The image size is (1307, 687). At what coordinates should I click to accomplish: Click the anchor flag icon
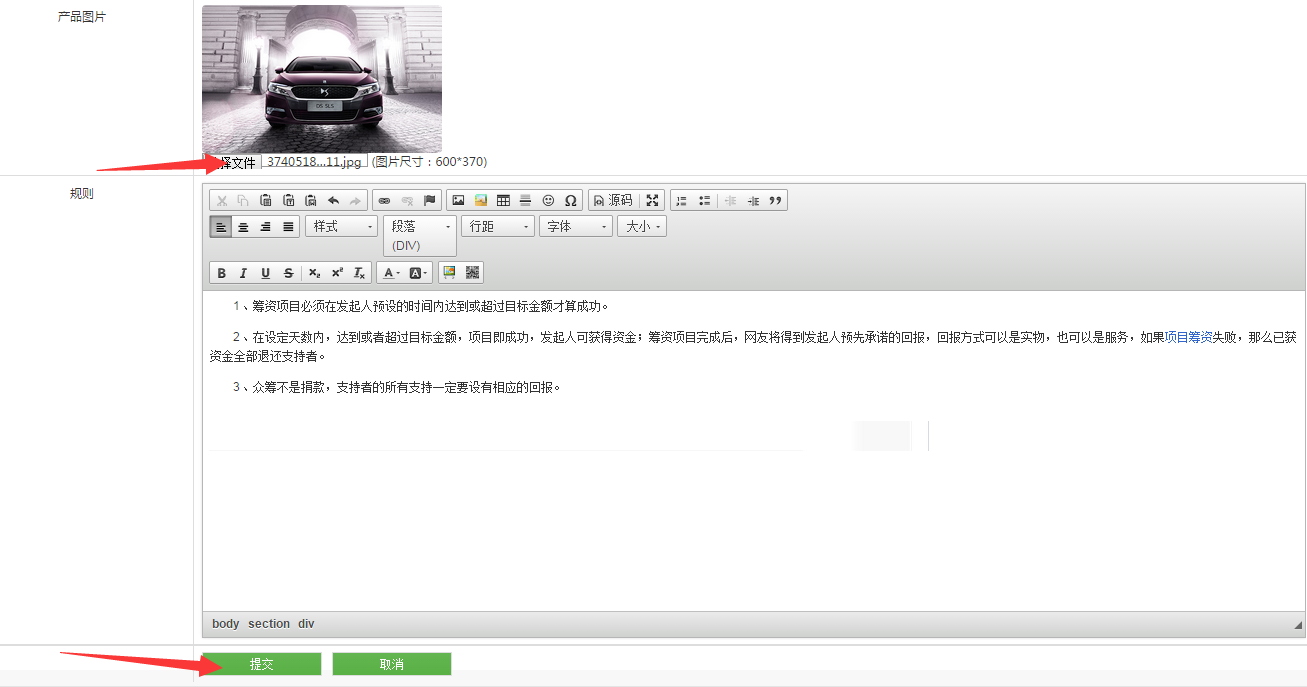pyautogui.click(x=430, y=201)
